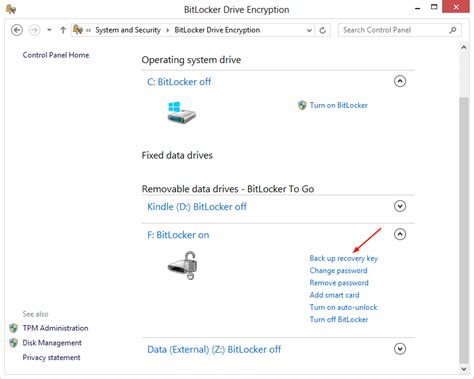Open Disk Management

coord(52,343)
